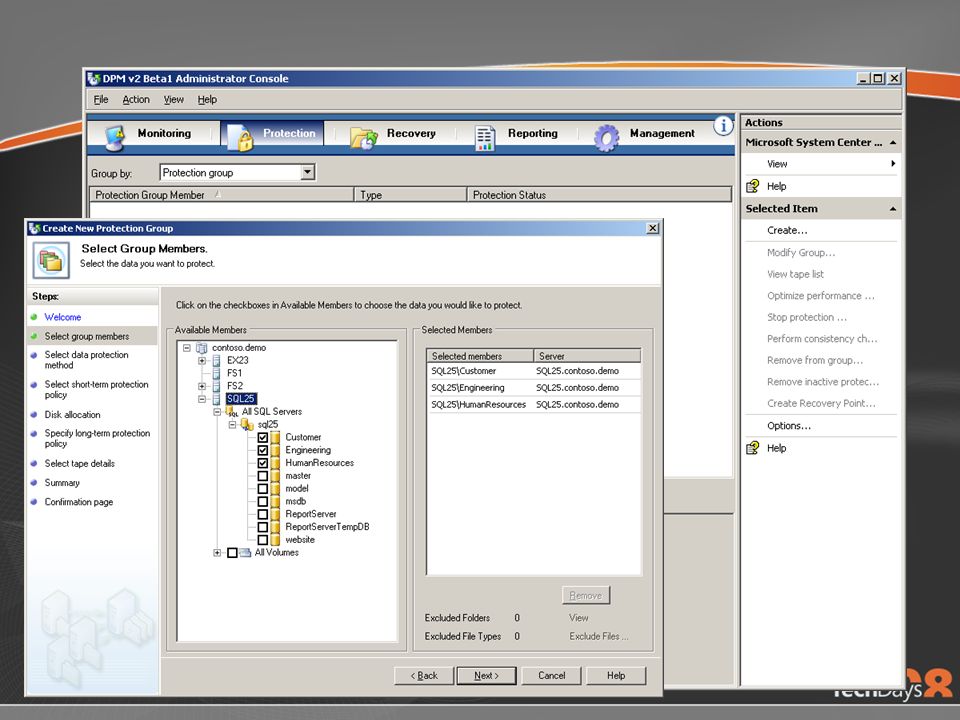Select the contoso.demo domain icon
This screenshot has width=960, height=720.
pyautogui.click(x=201, y=348)
